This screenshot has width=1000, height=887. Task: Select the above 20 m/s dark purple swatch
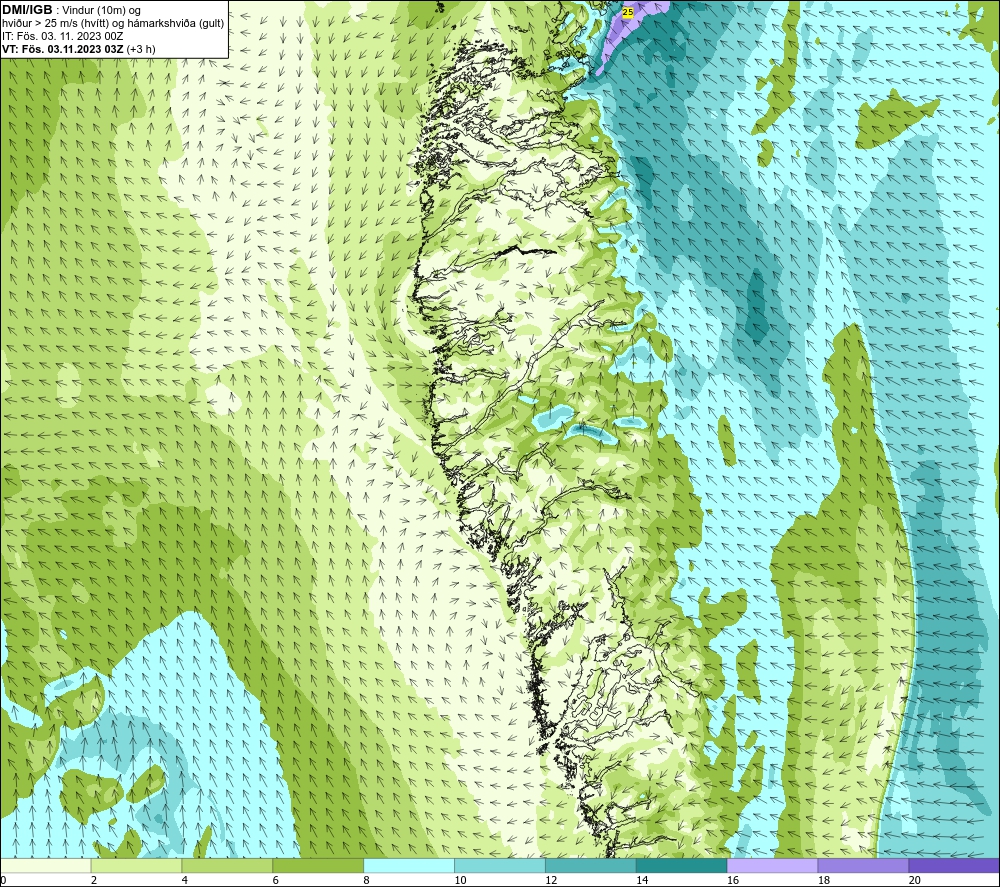click(x=954, y=865)
